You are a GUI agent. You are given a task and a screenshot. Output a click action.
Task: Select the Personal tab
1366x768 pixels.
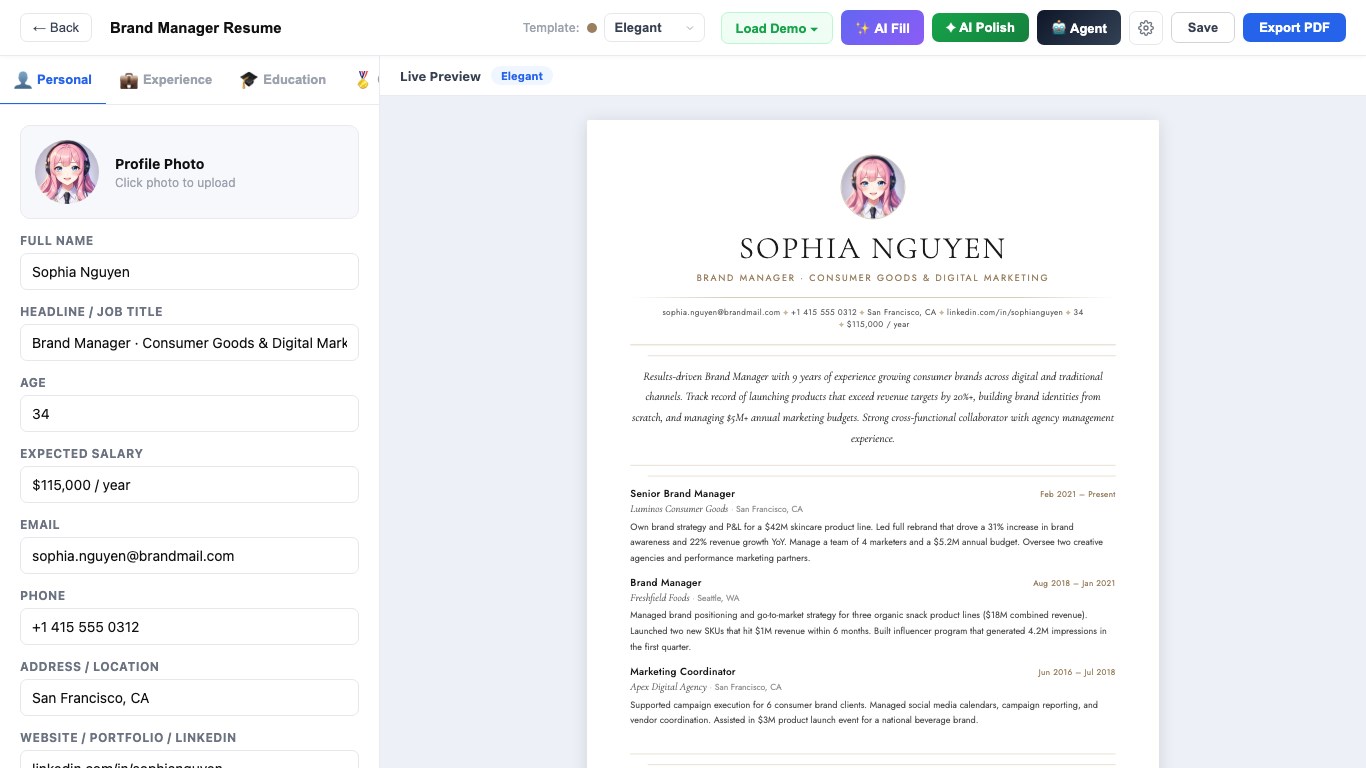53,80
